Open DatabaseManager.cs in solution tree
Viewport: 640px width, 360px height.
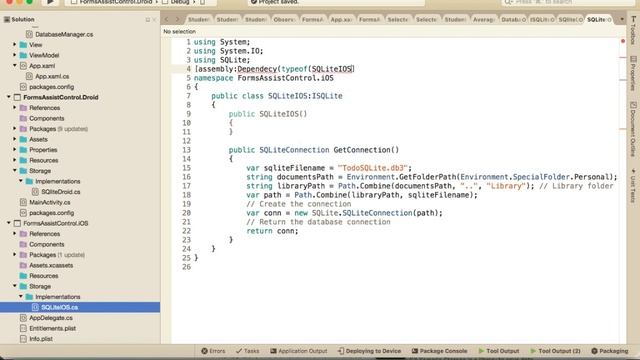pos(64,34)
